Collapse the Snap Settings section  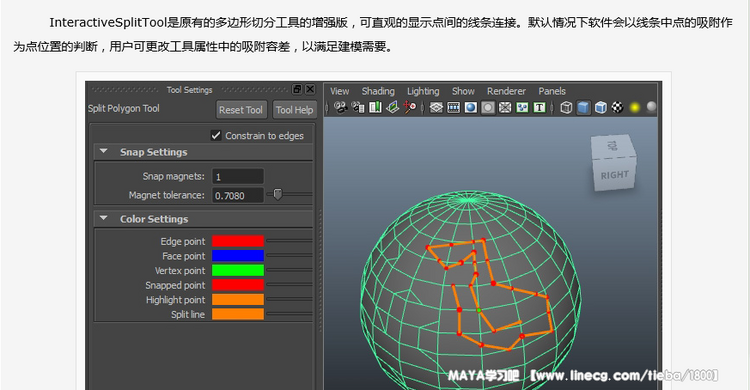click(x=104, y=152)
